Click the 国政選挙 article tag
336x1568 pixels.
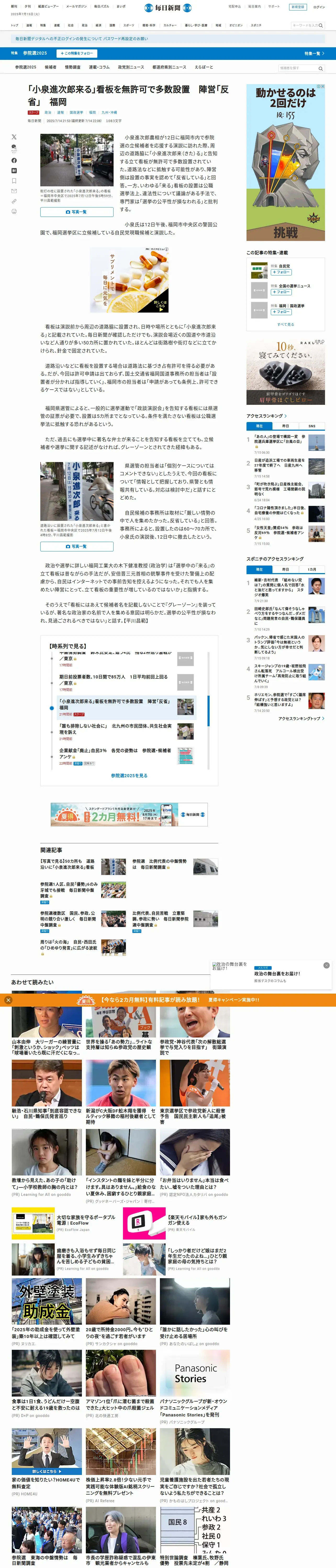[x=76, y=113]
